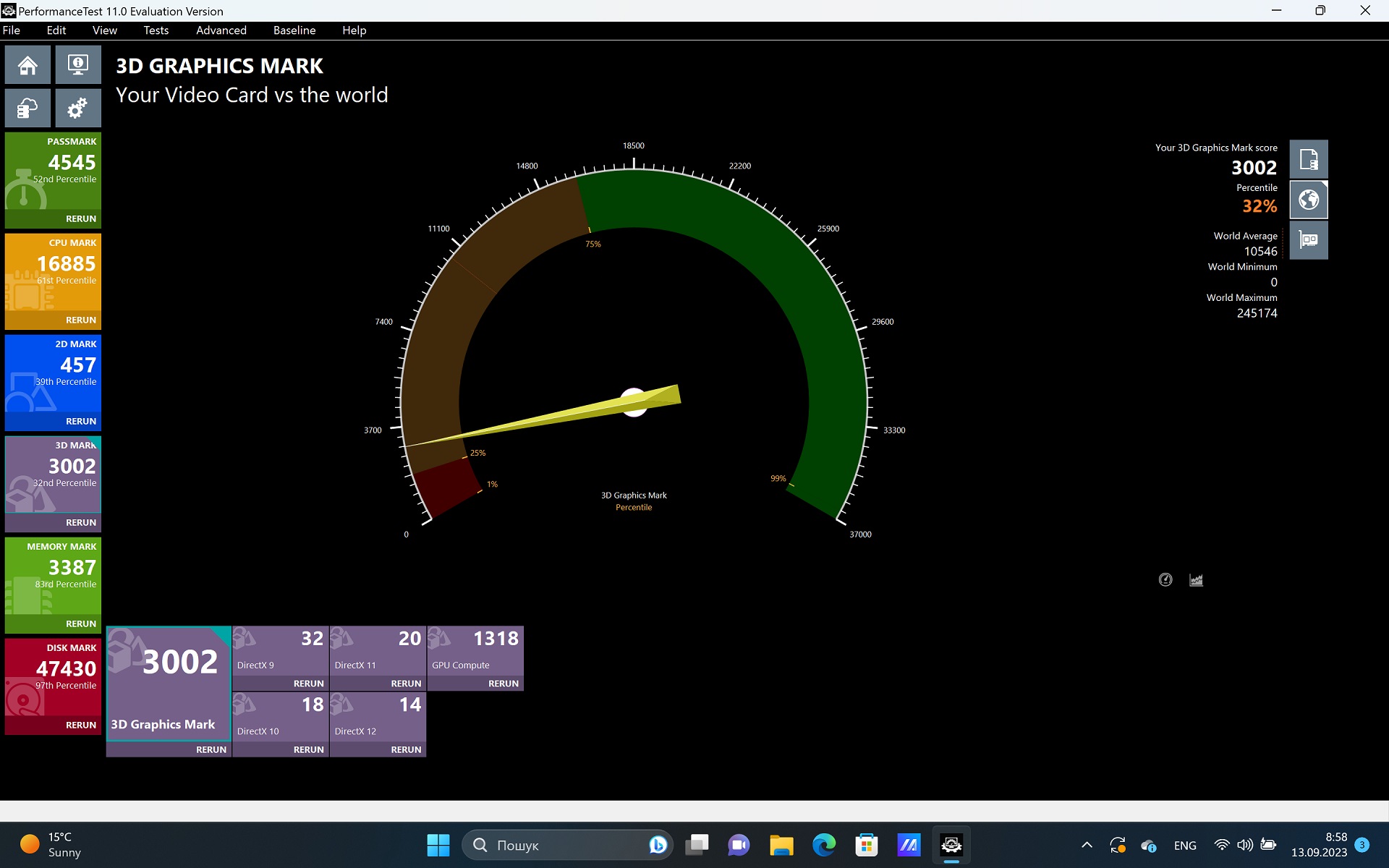Screen dimensions: 1389x868
Task: Rerun the PassMark overall test
Action: (81, 218)
